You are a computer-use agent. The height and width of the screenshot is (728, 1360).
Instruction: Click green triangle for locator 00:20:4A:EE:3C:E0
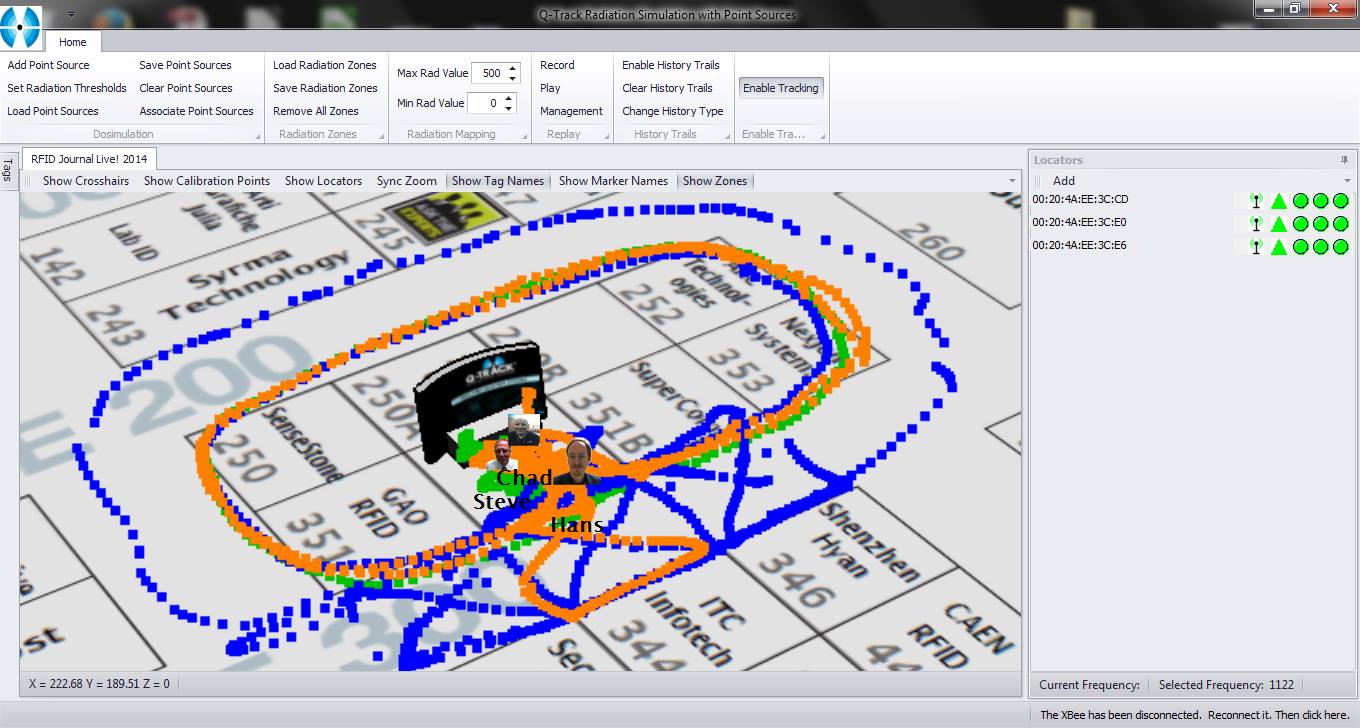click(1279, 223)
